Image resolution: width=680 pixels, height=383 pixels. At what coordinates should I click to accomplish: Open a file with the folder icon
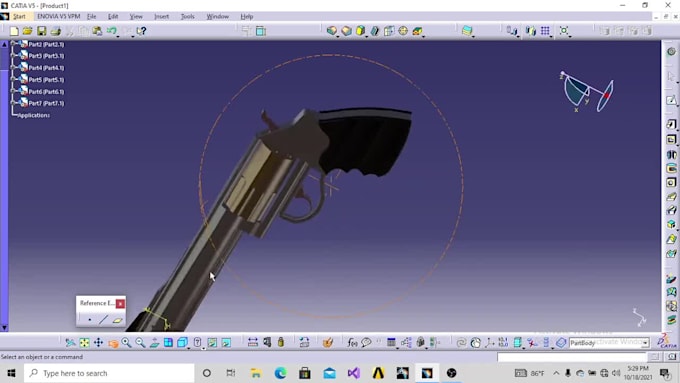point(27,31)
